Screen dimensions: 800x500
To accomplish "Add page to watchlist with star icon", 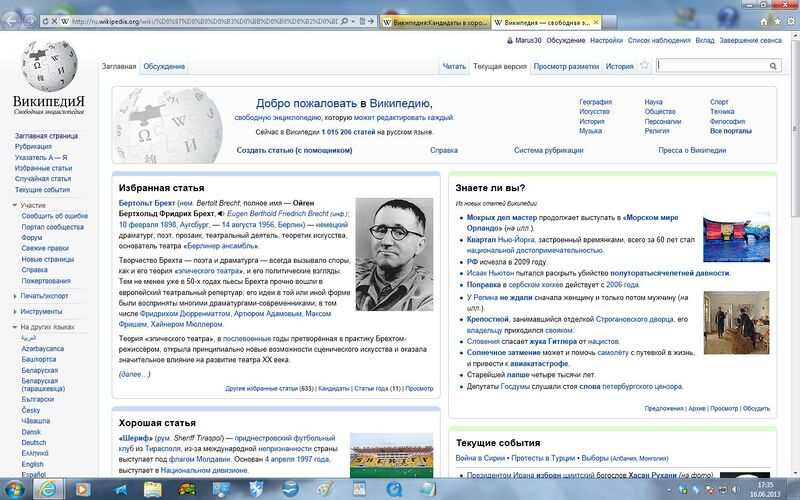I will pos(644,65).
